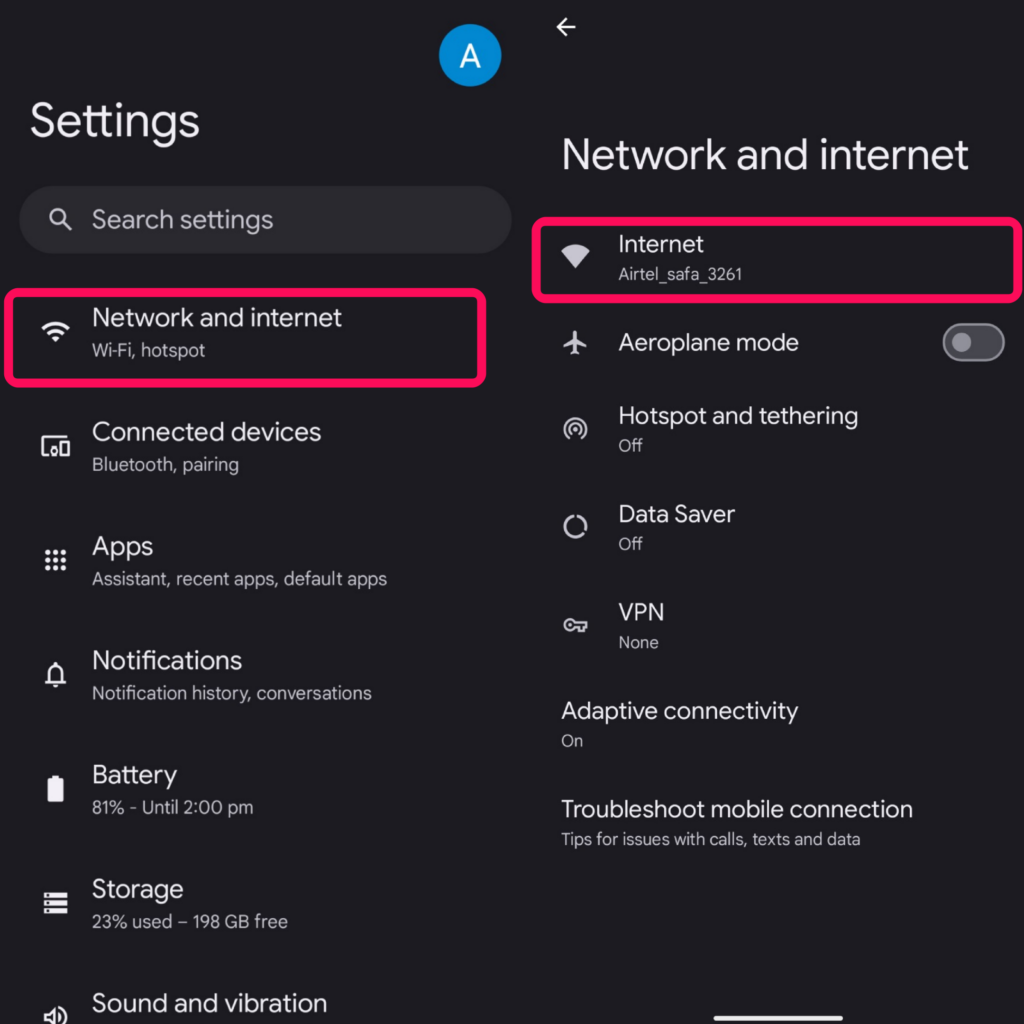Click the Hotspot and tethering icon
The height and width of the screenshot is (1024, 1024).
575,428
